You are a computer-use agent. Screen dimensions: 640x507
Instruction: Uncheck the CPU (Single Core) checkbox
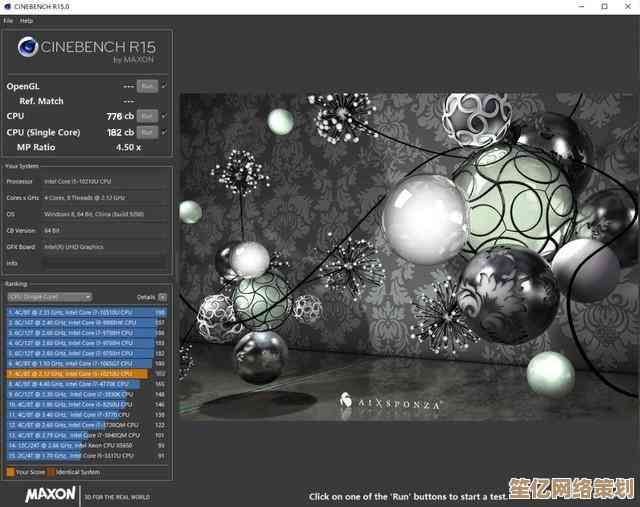coord(164,132)
